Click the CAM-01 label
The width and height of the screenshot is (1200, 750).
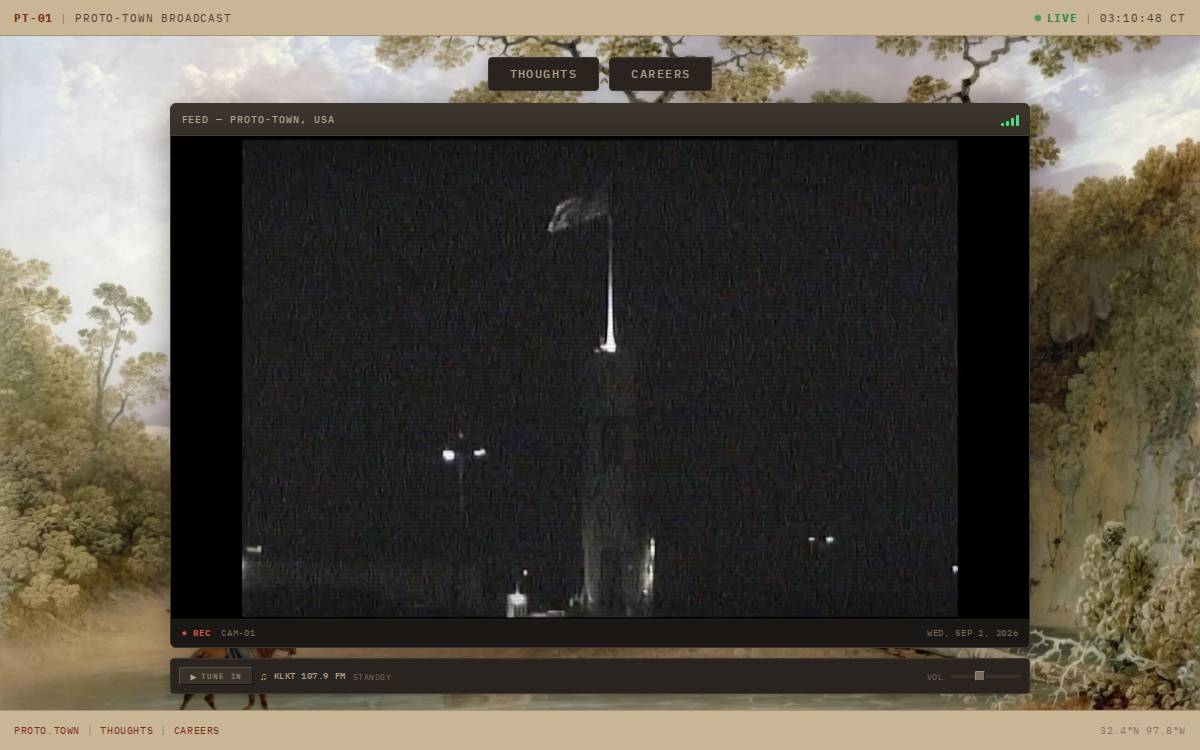pyautogui.click(x=238, y=633)
